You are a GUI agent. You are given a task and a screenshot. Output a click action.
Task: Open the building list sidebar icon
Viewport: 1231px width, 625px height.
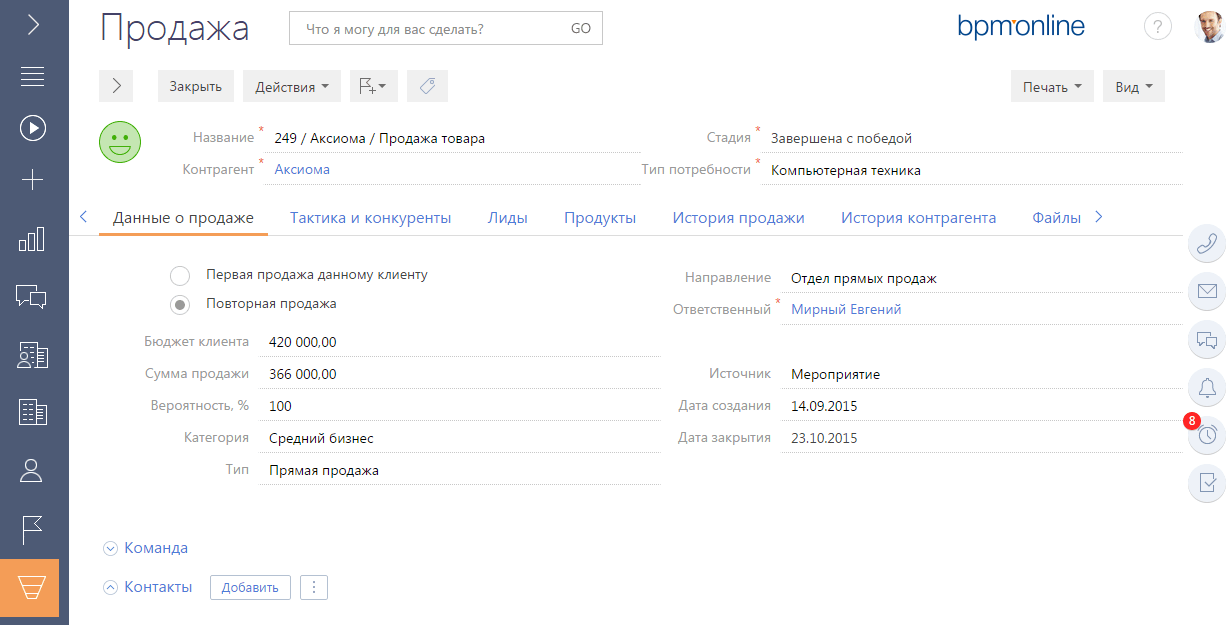(x=33, y=412)
